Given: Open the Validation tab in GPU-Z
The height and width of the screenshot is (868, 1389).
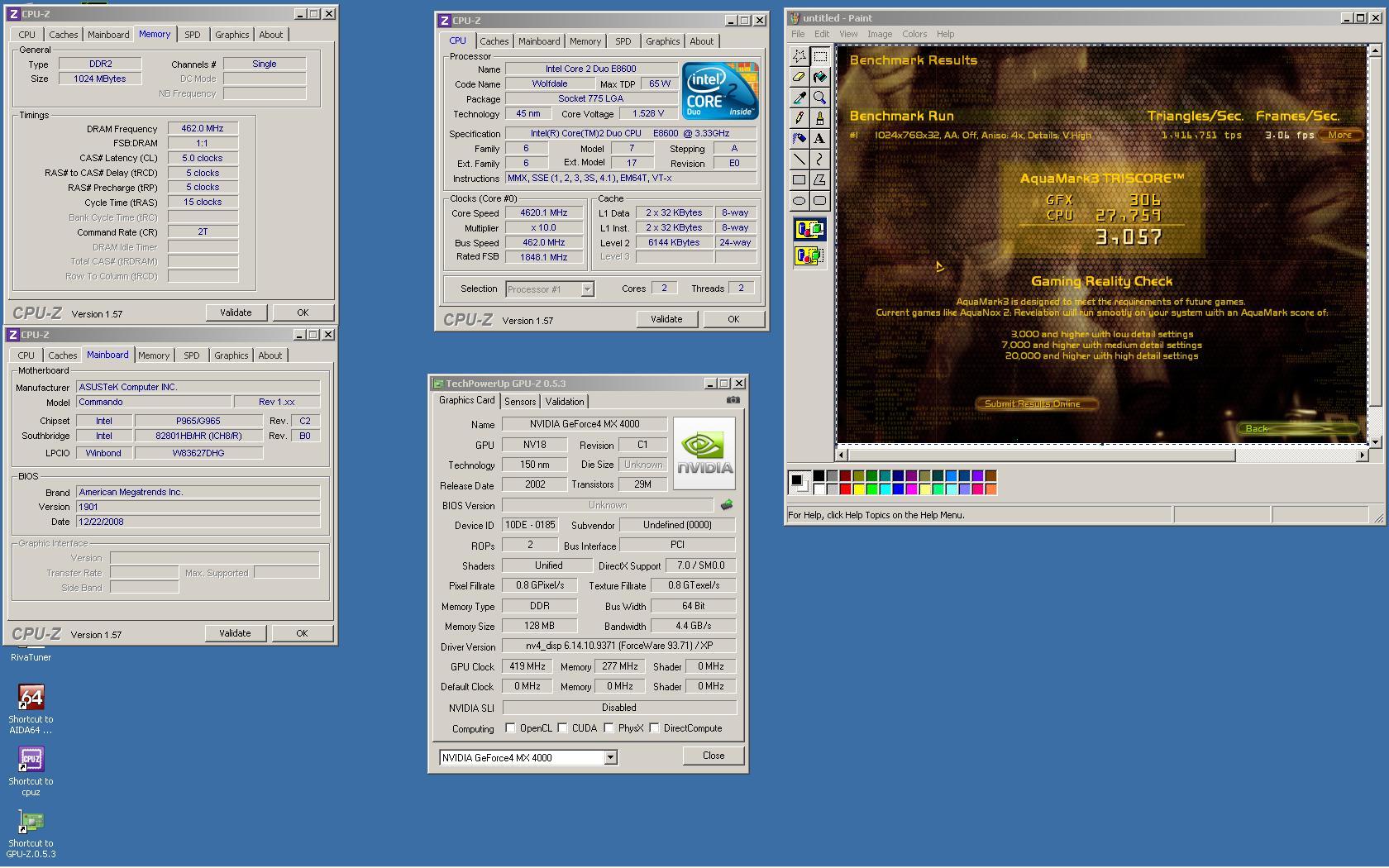Looking at the screenshot, I should point(565,402).
